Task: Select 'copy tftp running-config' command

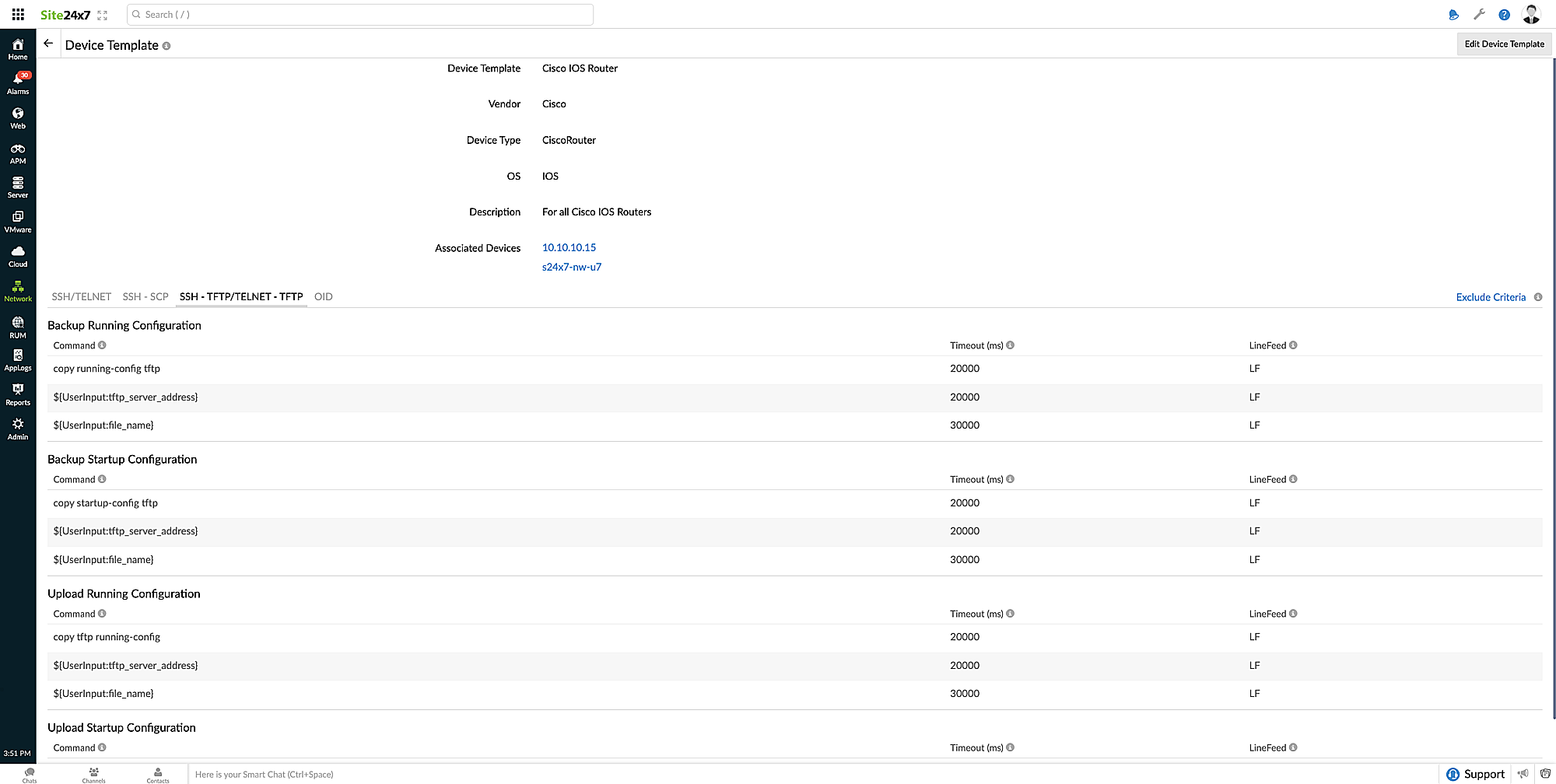Action: [x=107, y=637]
